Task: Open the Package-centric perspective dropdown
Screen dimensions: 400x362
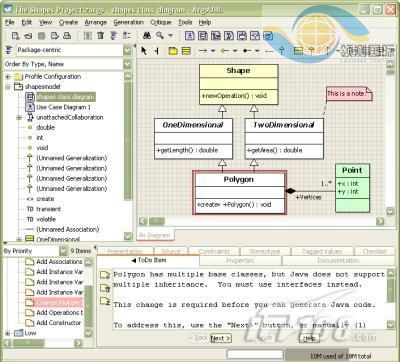Action: tap(127, 50)
